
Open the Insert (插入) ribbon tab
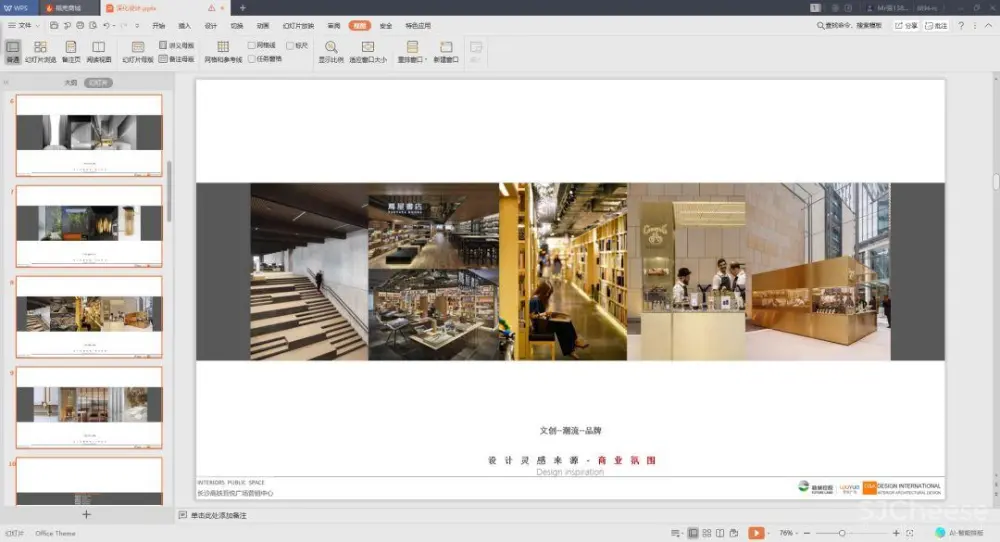coord(184,25)
